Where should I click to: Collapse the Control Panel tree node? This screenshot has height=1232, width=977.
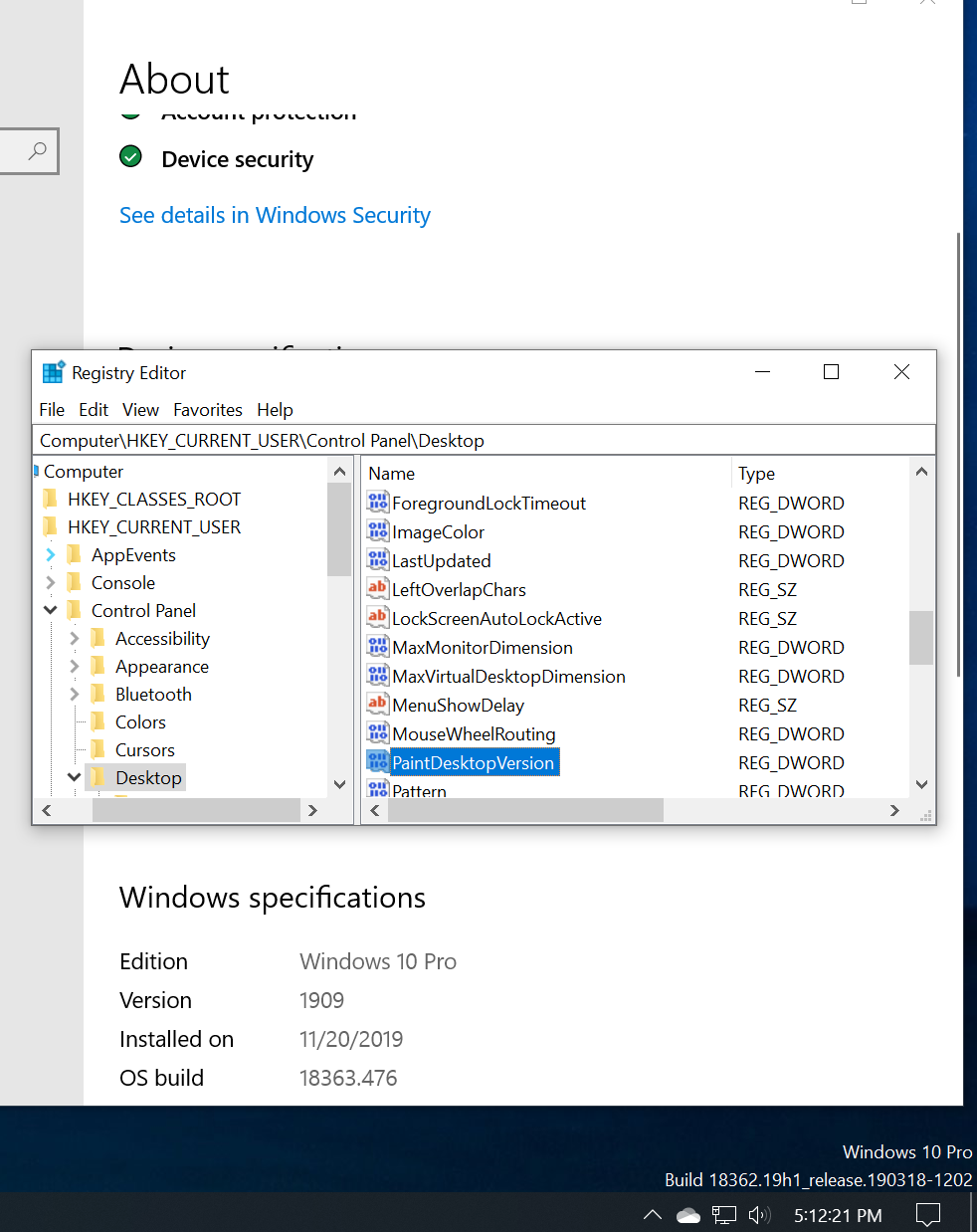click(51, 610)
